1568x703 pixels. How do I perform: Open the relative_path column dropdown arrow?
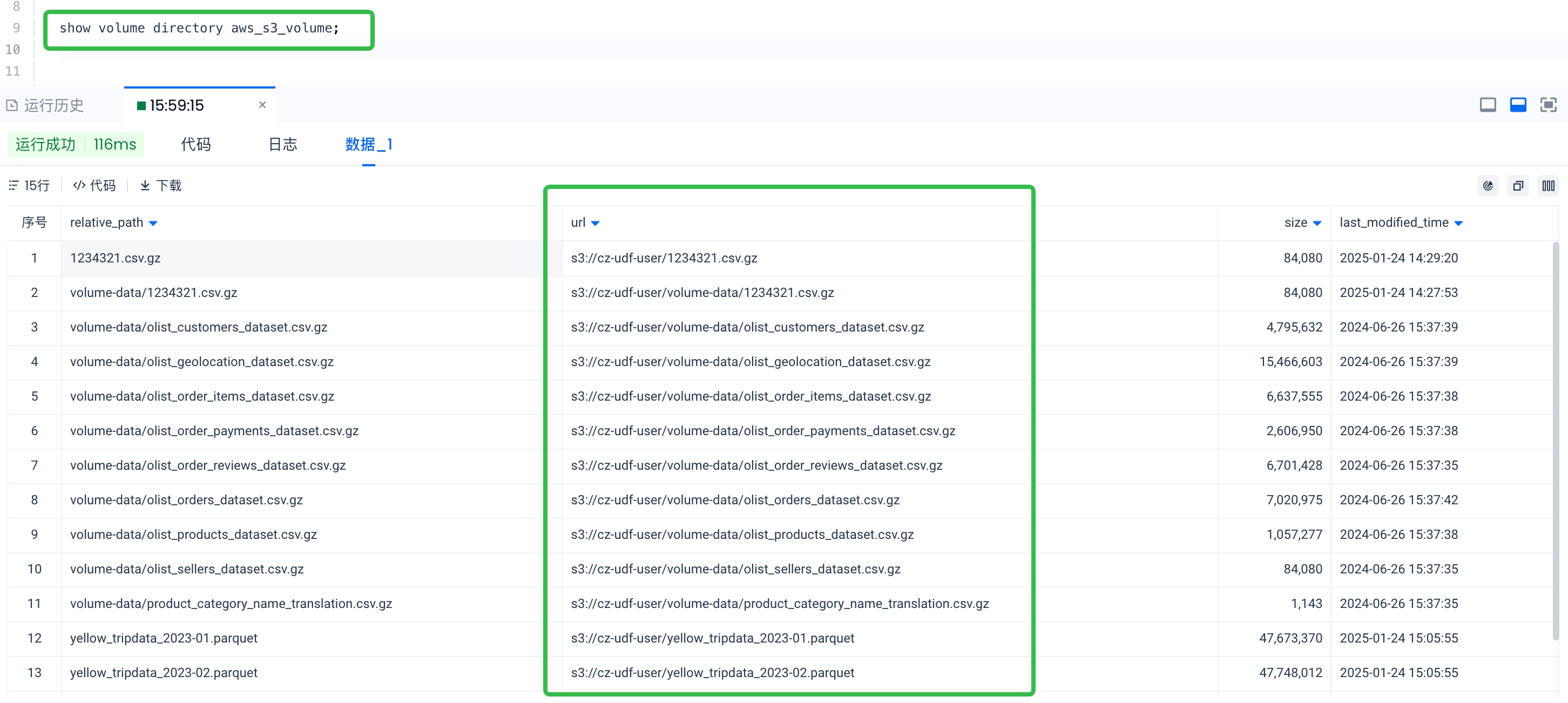pos(153,224)
